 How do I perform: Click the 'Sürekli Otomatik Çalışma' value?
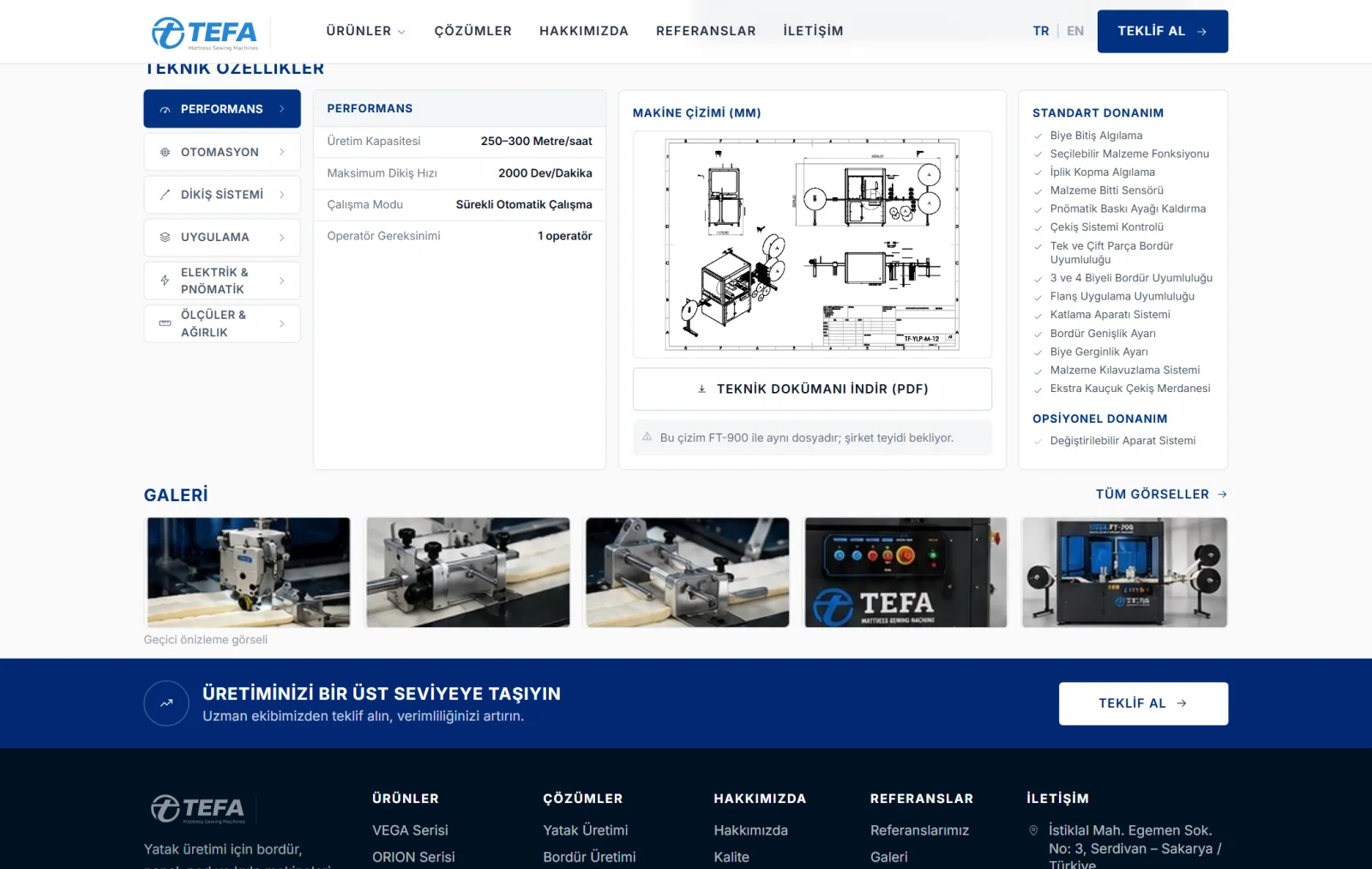524,205
